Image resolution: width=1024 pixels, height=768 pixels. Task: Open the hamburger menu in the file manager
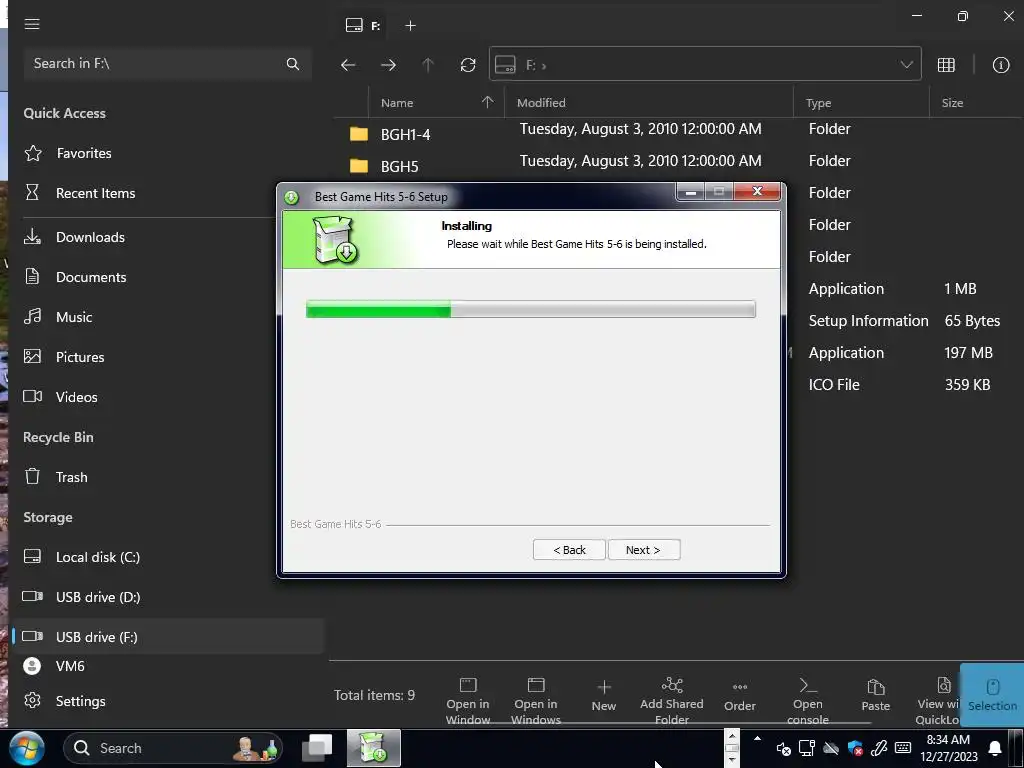tap(32, 24)
